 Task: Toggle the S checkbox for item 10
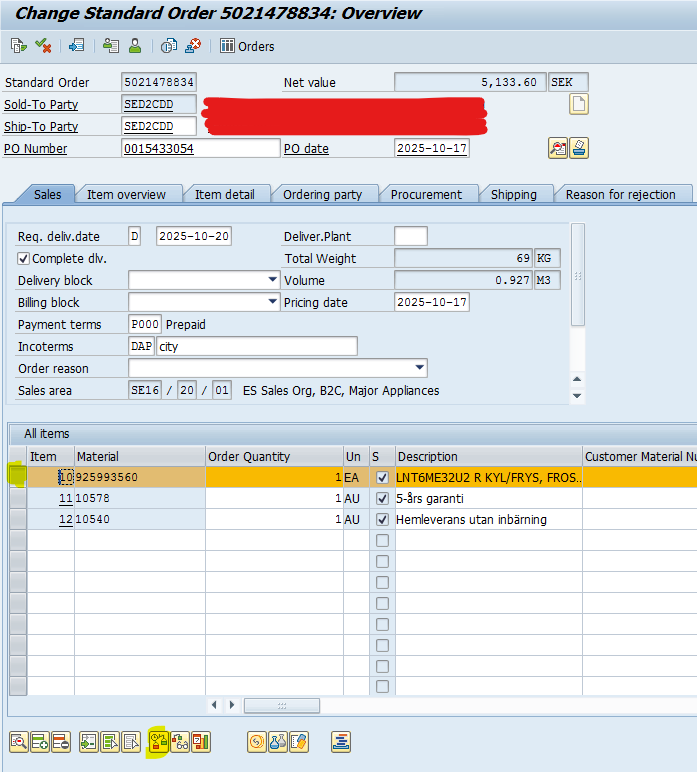pyautogui.click(x=382, y=478)
